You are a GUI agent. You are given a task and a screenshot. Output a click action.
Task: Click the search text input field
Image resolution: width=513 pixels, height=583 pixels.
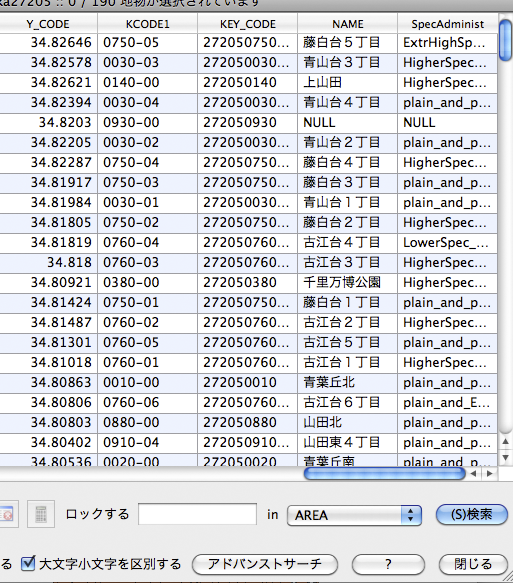(197, 514)
